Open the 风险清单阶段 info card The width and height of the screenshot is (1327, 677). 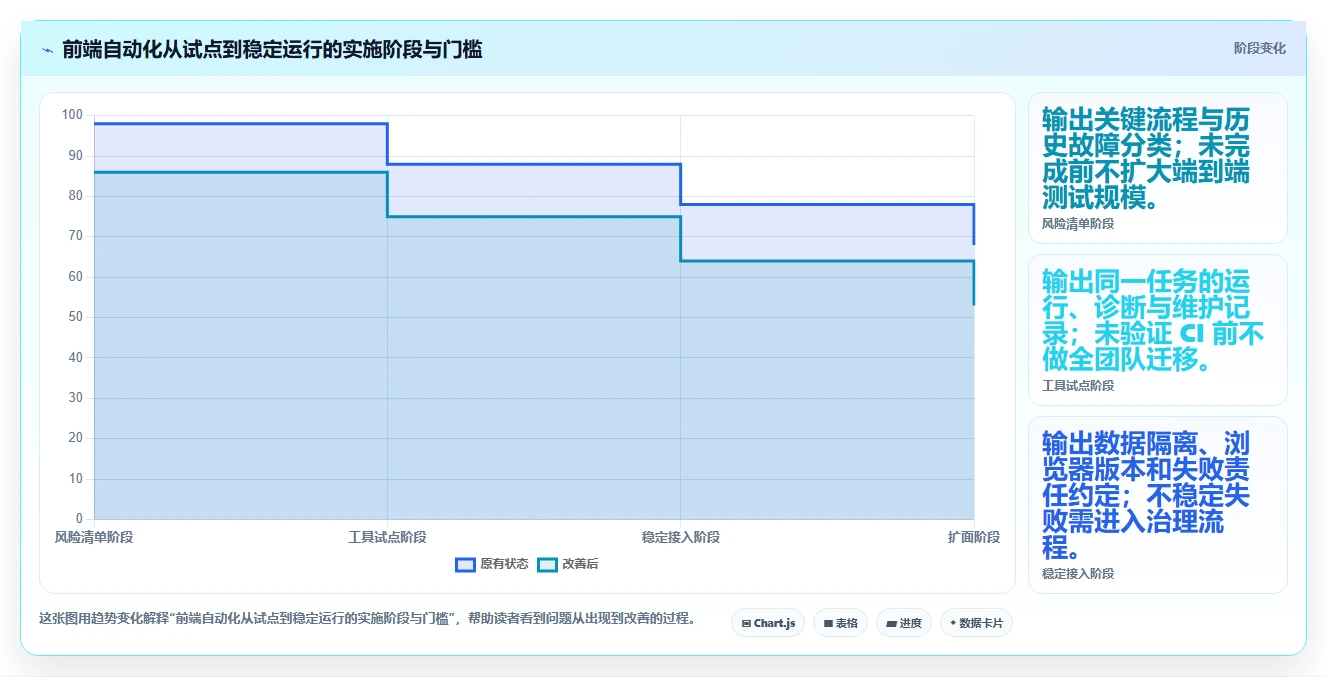point(1157,168)
